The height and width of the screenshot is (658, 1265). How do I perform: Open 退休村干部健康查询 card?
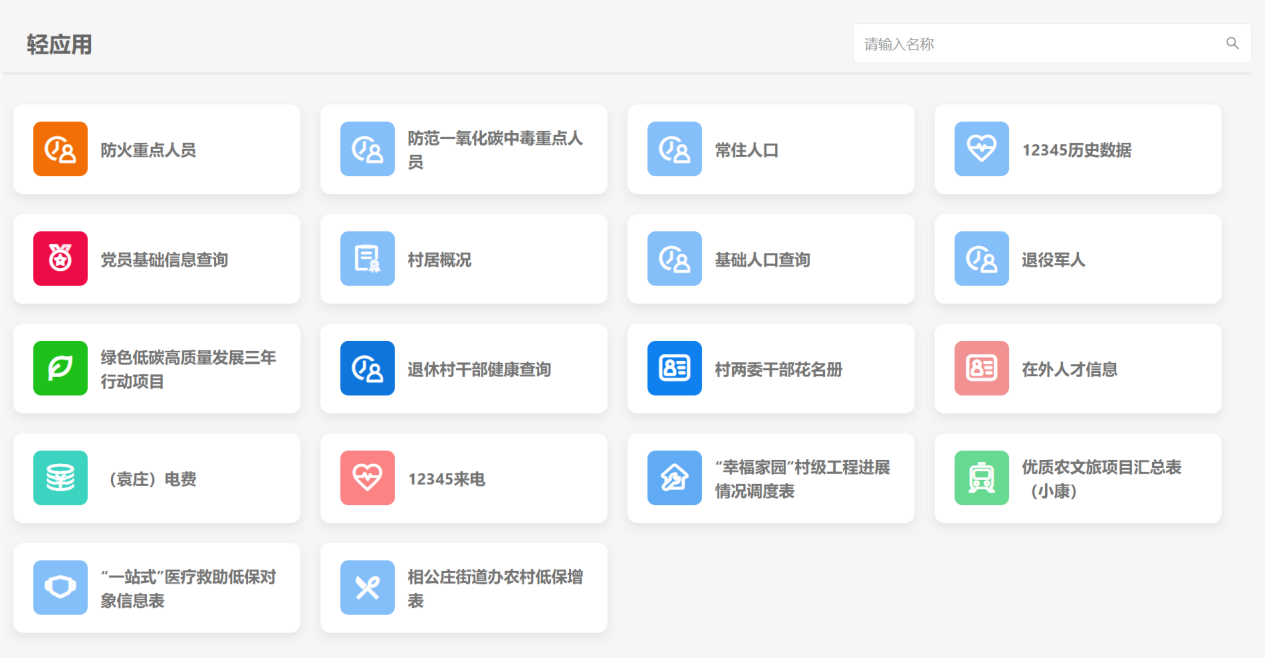pos(463,368)
